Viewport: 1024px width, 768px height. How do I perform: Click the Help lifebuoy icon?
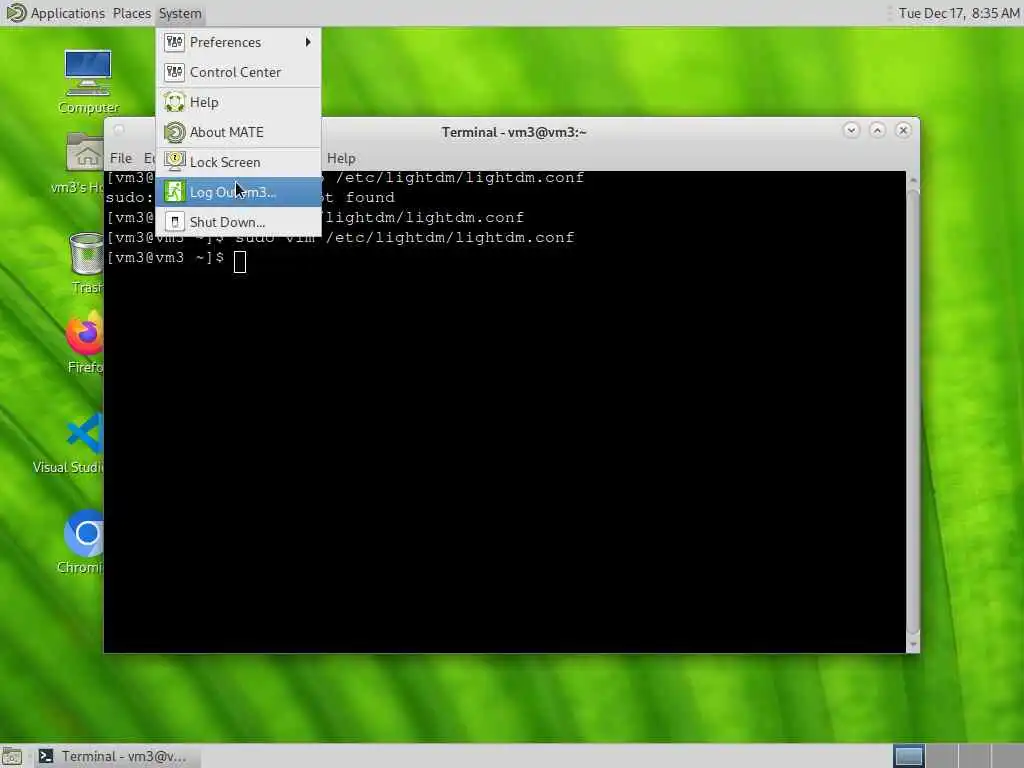point(174,103)
